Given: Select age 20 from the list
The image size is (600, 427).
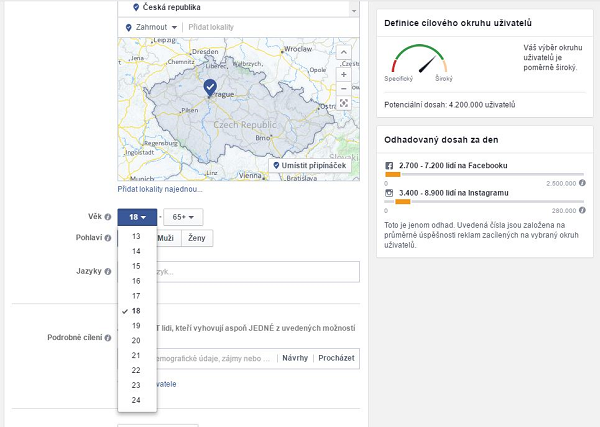Looking at the screenshot, I should [x=137, y=341].
